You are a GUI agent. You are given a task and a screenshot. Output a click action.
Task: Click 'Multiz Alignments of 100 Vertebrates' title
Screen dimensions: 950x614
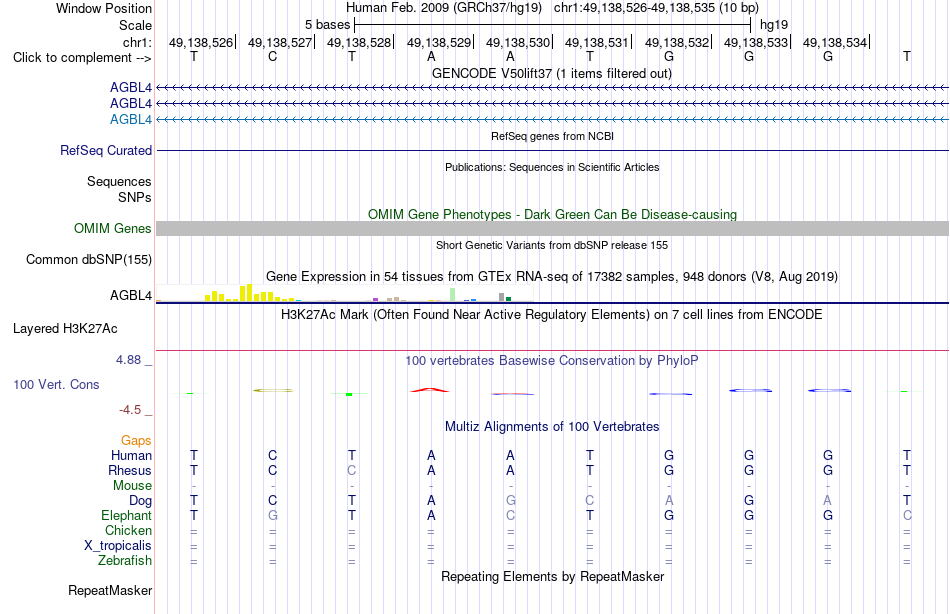point(552,427)
